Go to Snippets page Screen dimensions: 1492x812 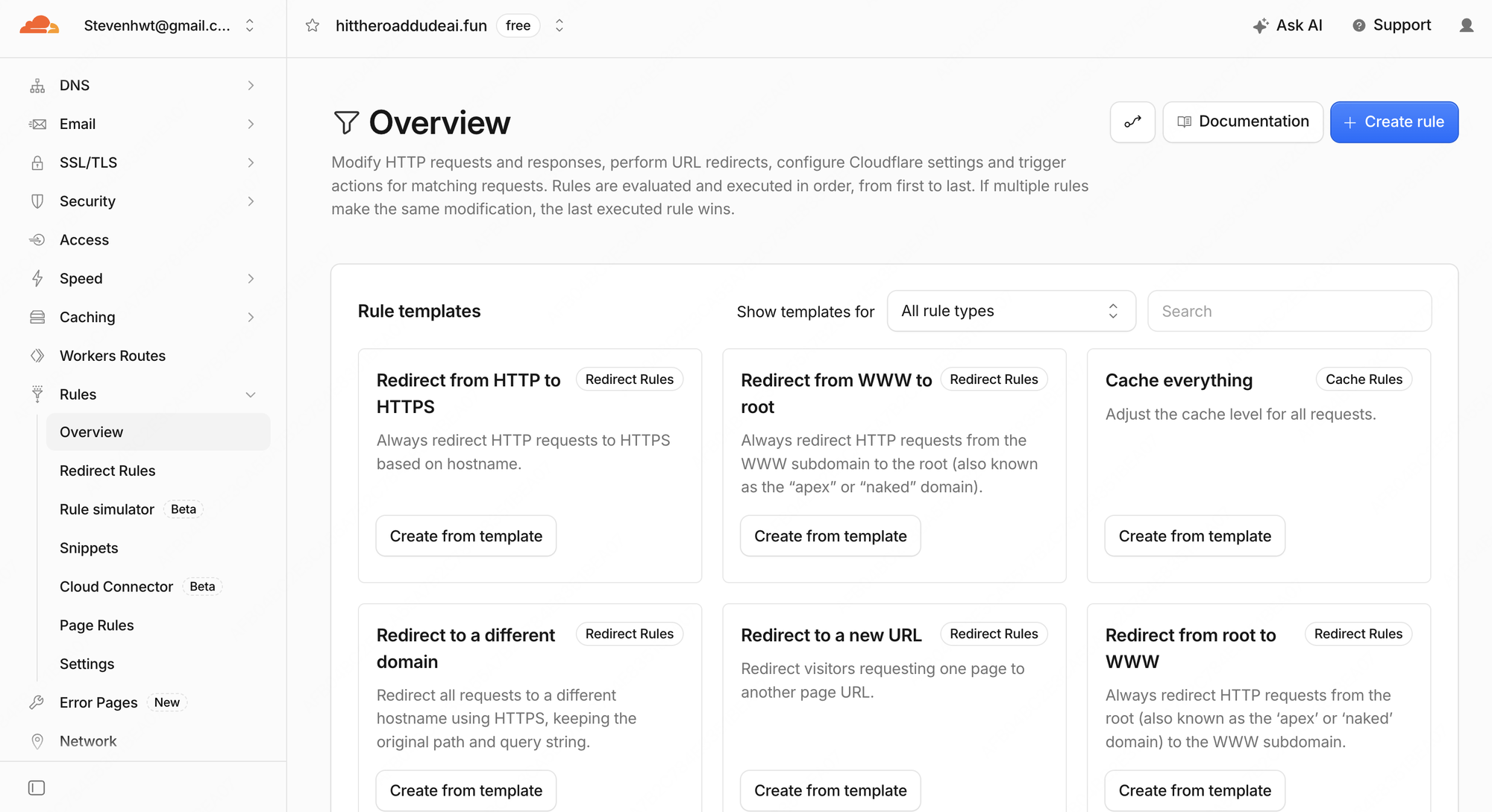click(x=89, y=549)
